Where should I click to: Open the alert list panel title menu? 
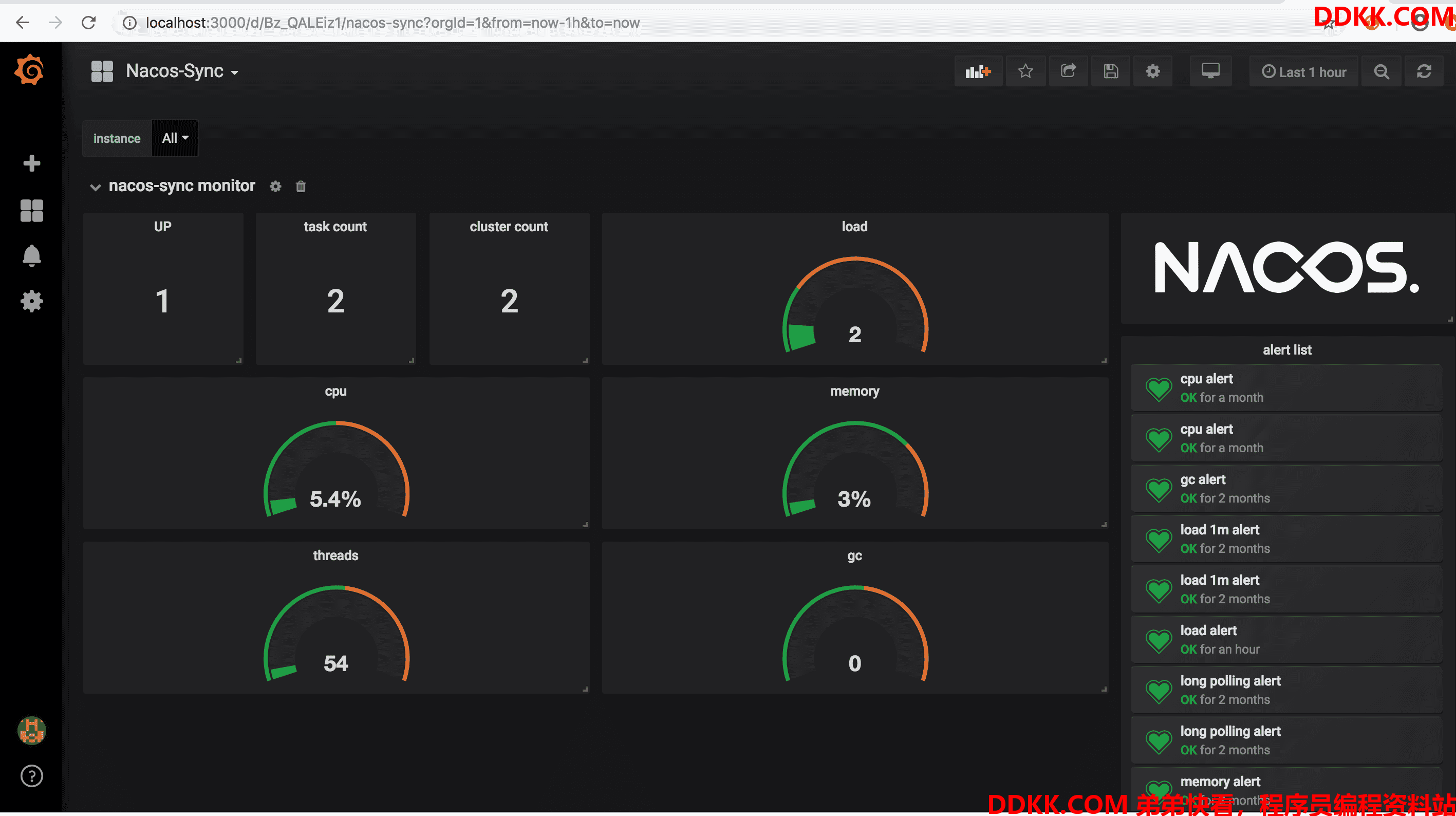pyautogui.click(x=1287, y=349)
